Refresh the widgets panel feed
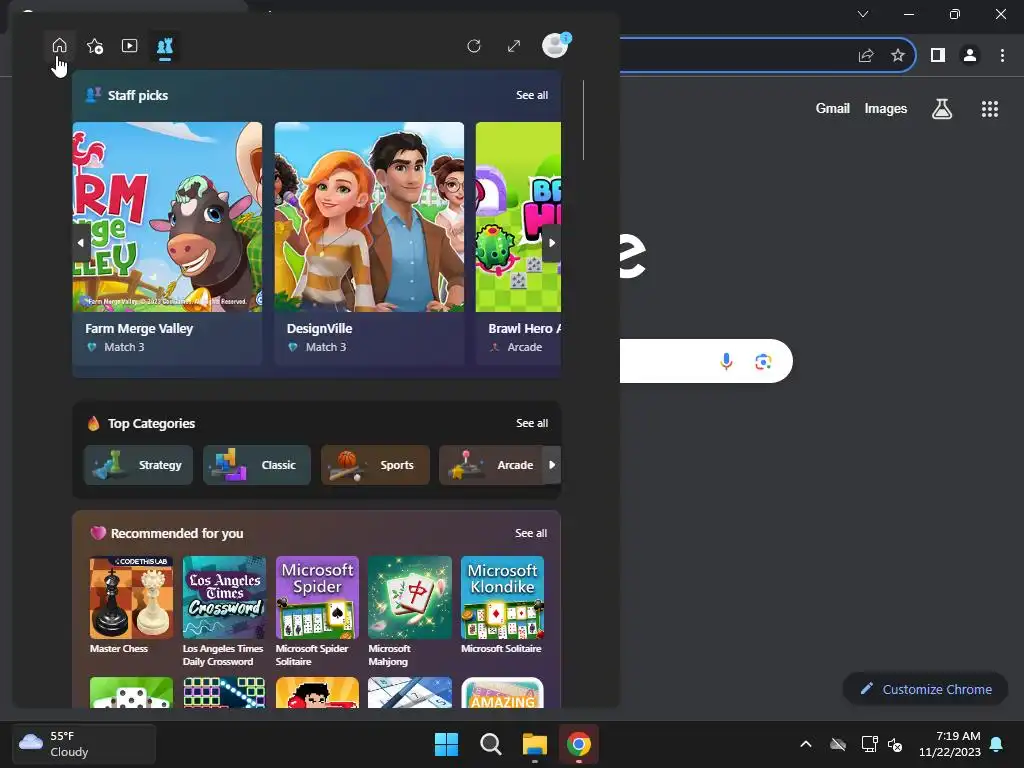This screenshot has width=1024, height=768. click(474, 46)
